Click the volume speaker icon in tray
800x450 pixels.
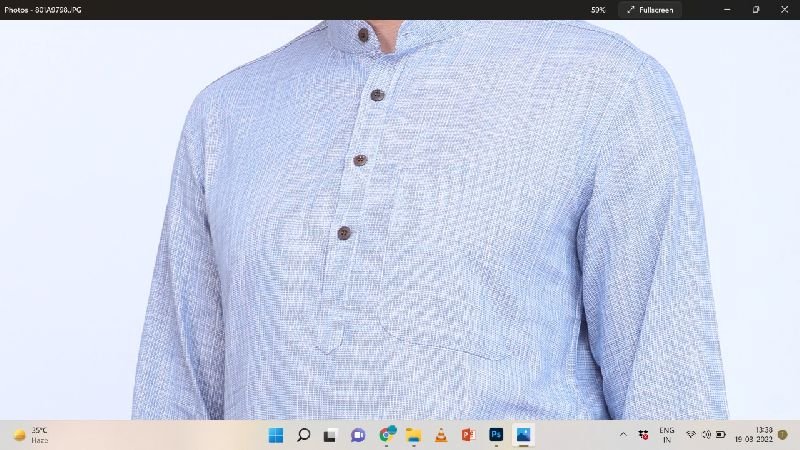(x=706, y=435)
